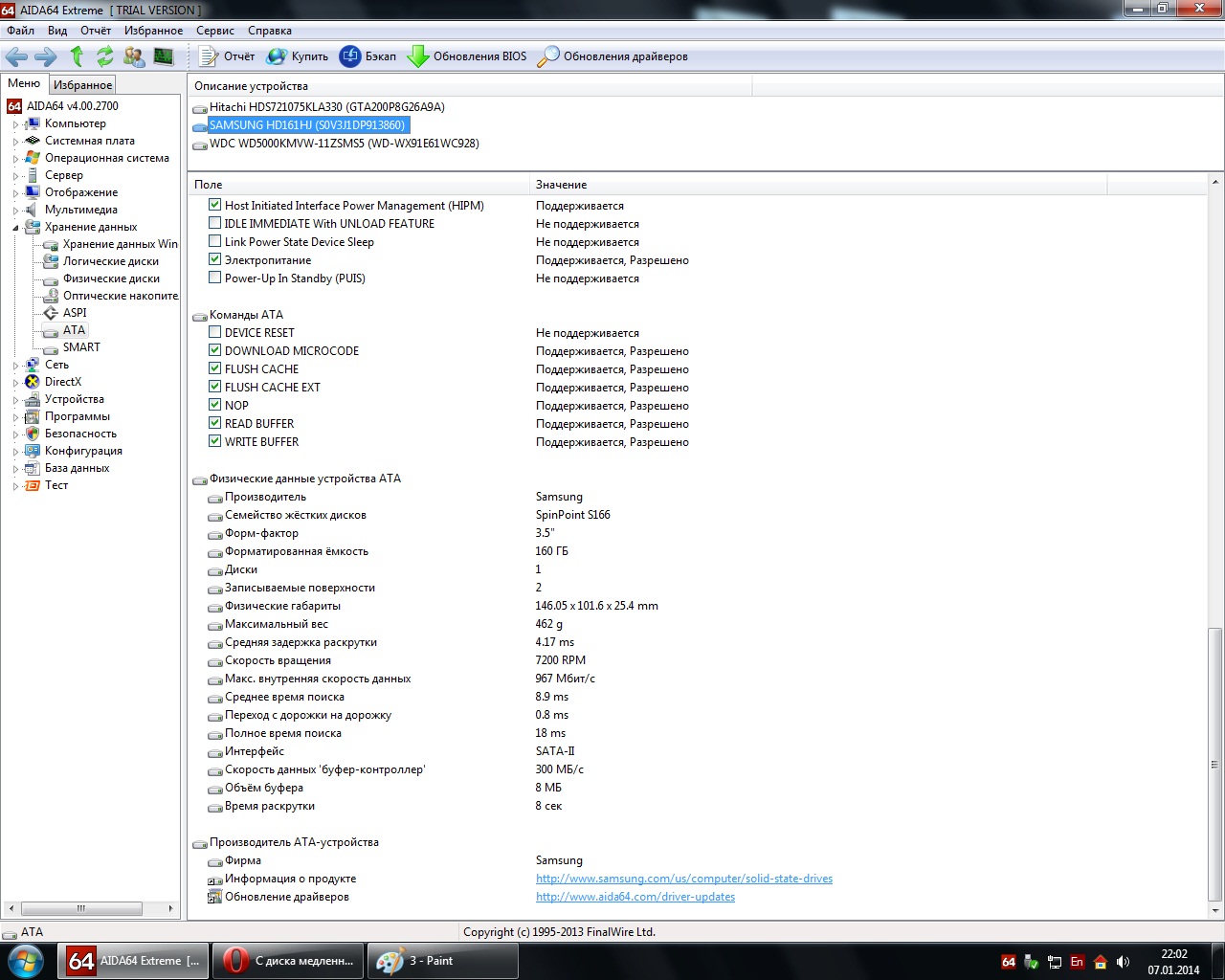The width and height of the screenshot is (1225, 980).
Task: Switch to Opera window in taskbar
Action: [x=290, y=961]
